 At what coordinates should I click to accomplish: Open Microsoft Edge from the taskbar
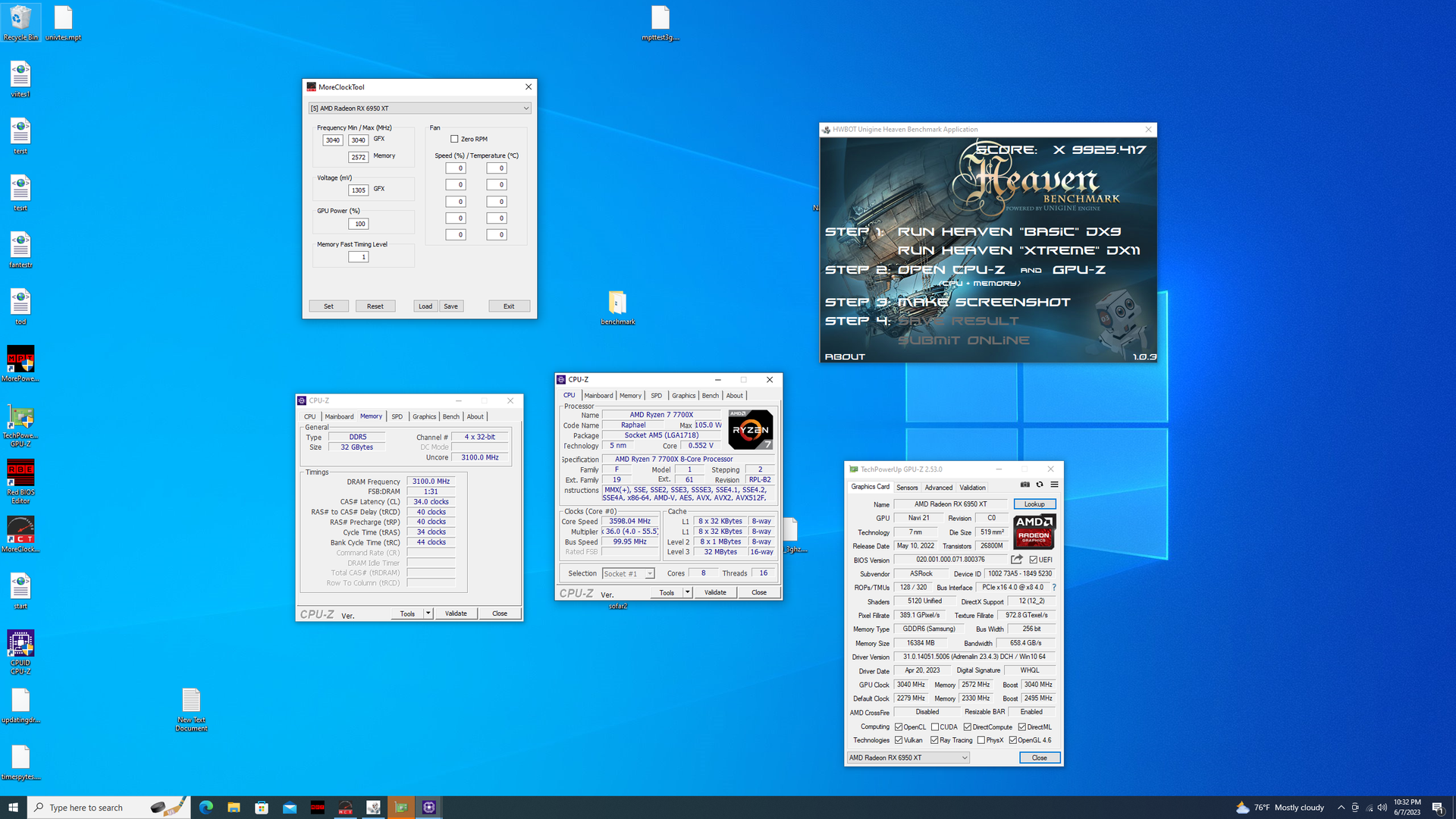click(x=206, y=808)
